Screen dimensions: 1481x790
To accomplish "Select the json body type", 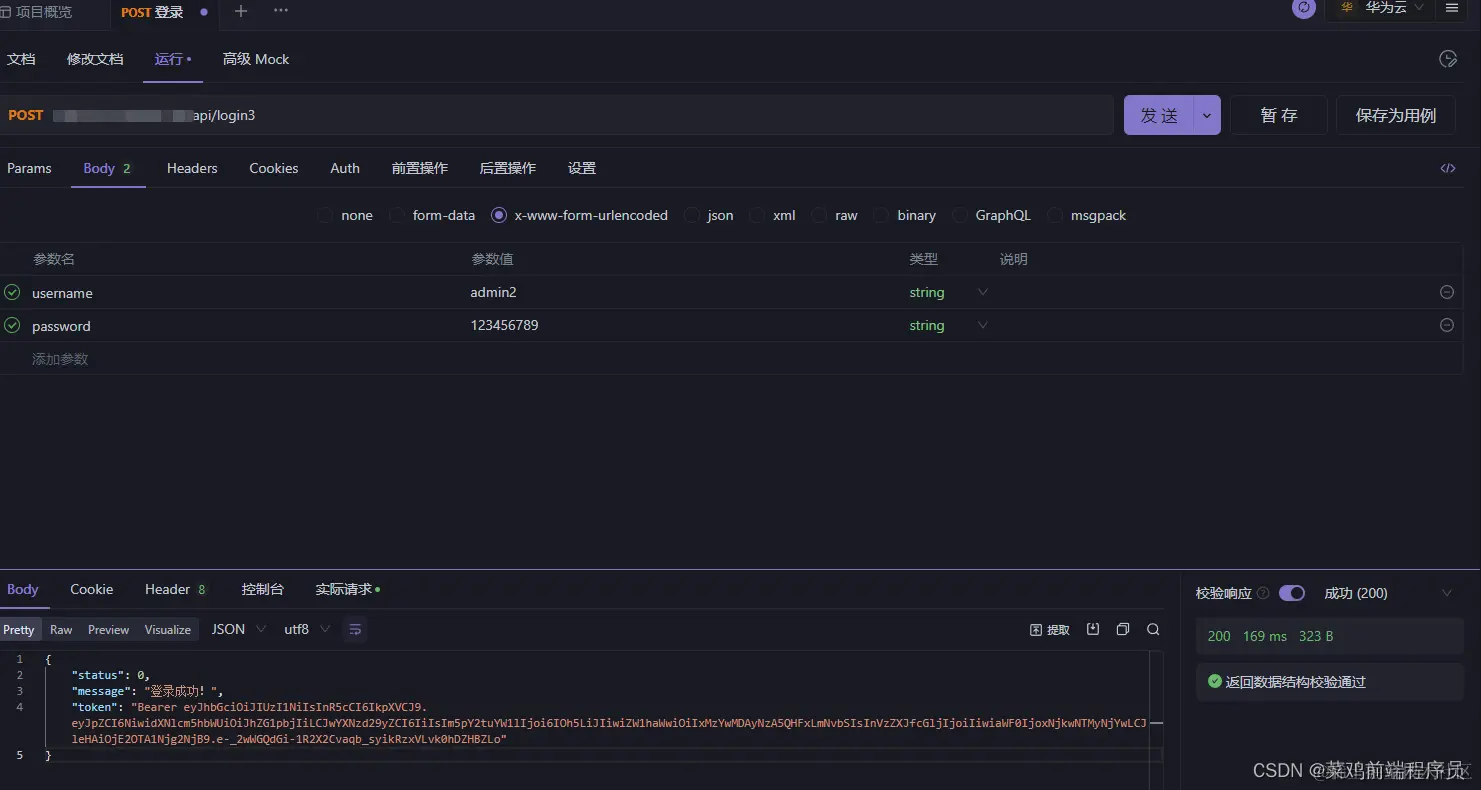I will click(691, 215).
